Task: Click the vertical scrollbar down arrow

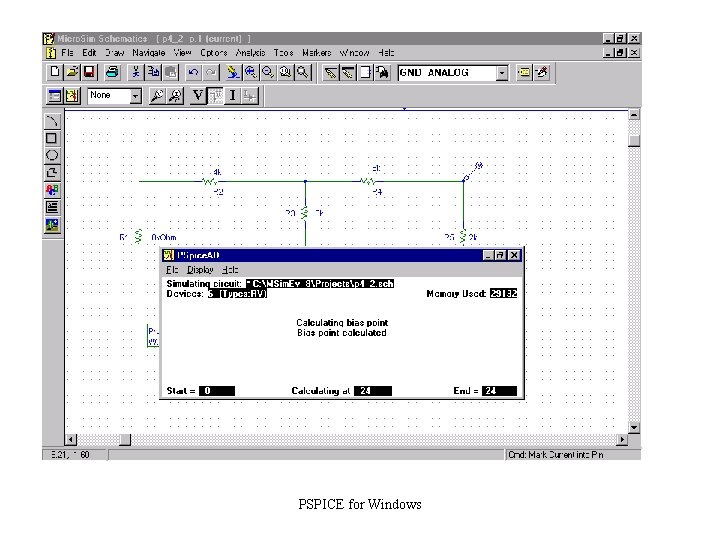Action: coord(634,428)
